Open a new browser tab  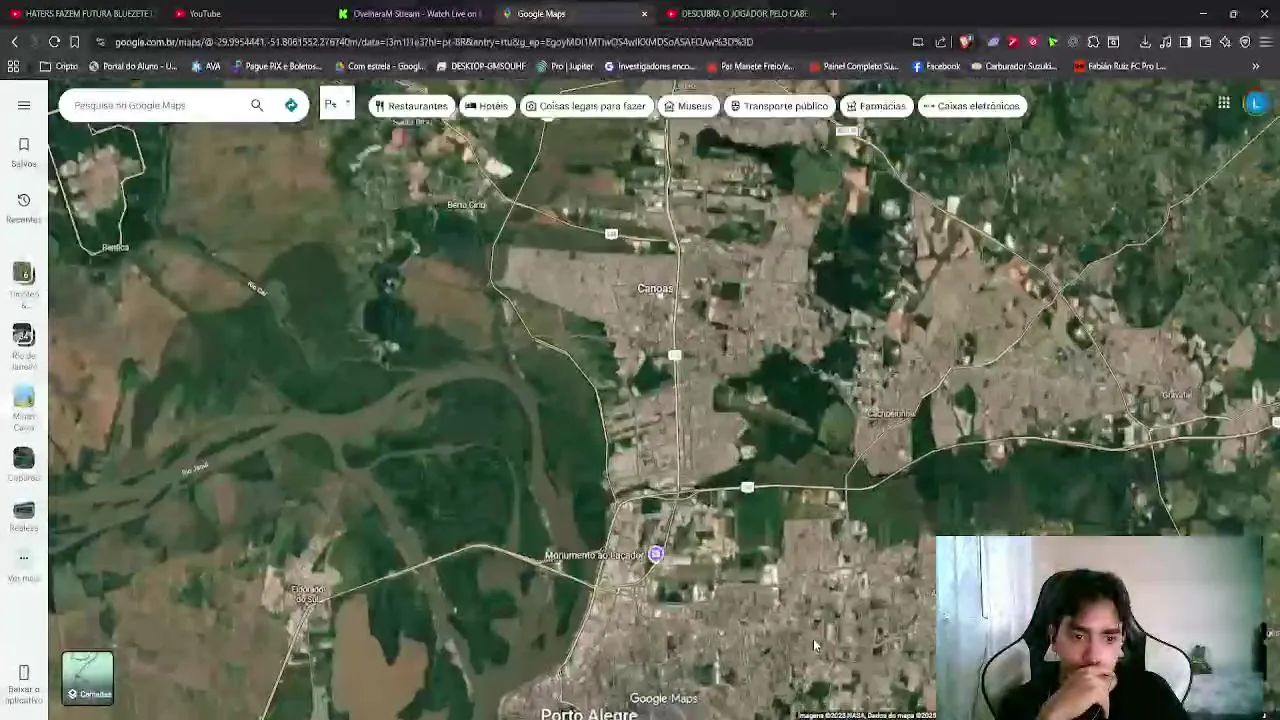[x=833, y=14]
